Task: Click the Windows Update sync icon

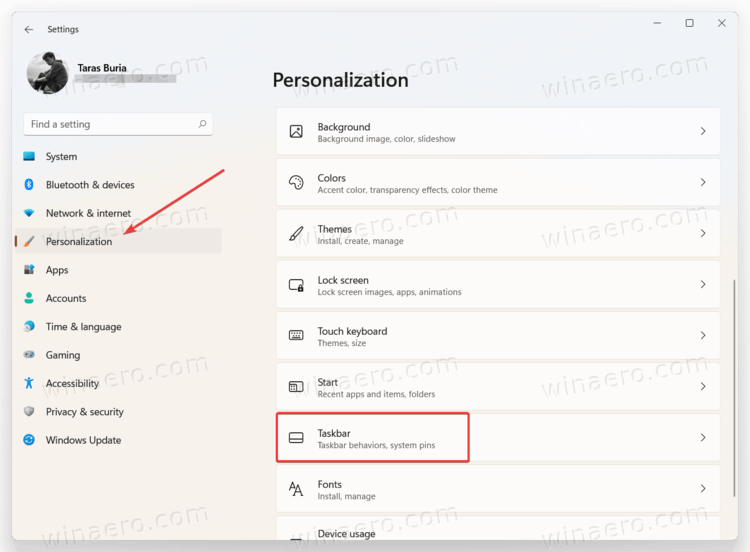Action: pos(29,440)
